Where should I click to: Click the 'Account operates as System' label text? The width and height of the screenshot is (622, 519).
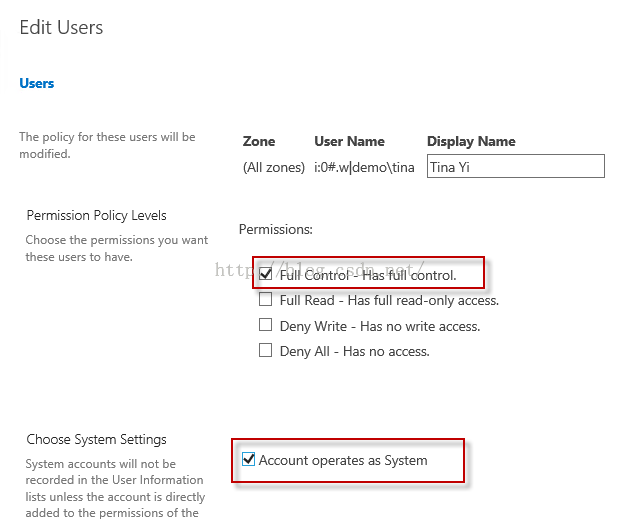click(343, 460)
